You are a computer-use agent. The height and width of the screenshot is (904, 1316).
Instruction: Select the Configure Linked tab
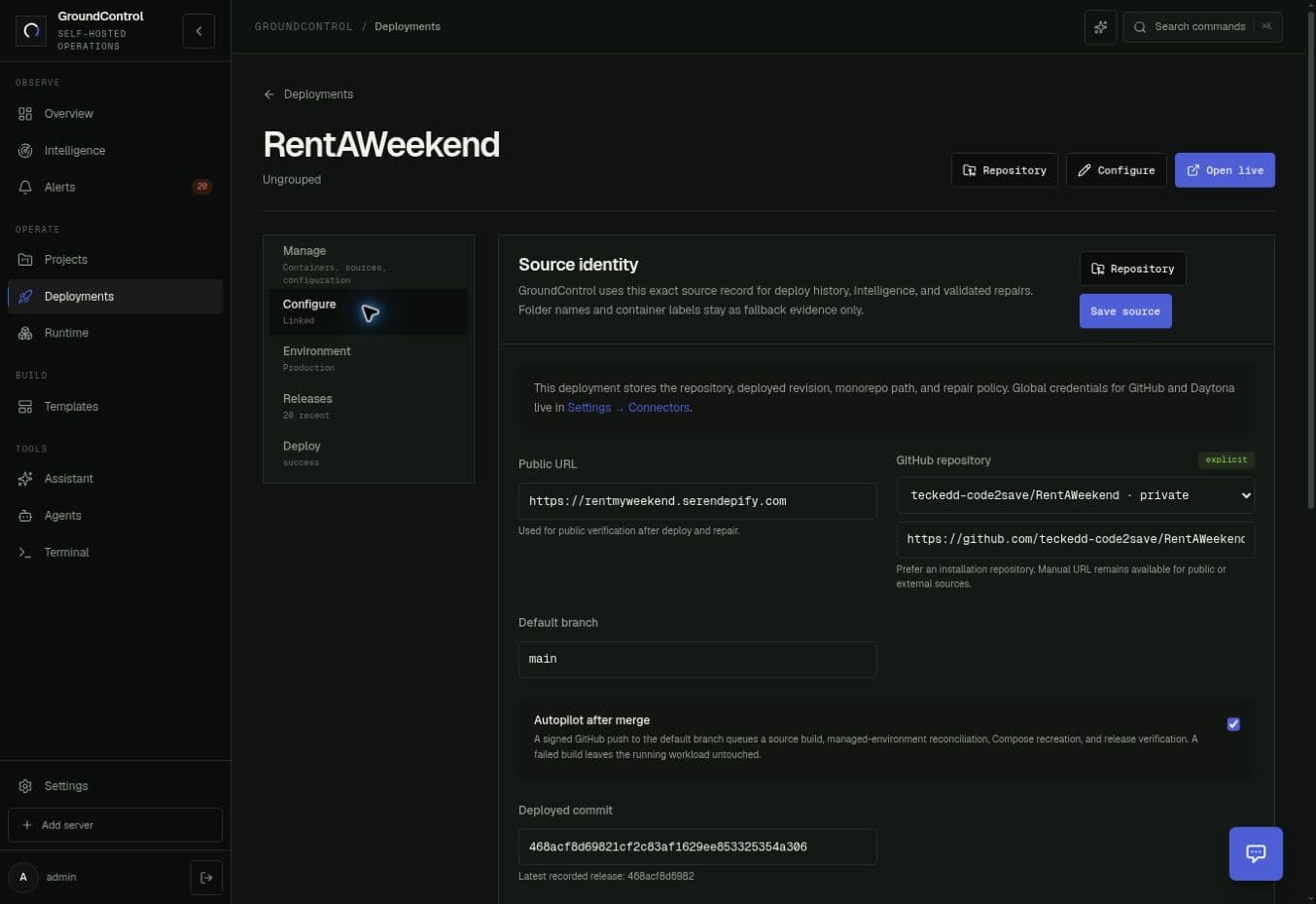coord(369,311)
